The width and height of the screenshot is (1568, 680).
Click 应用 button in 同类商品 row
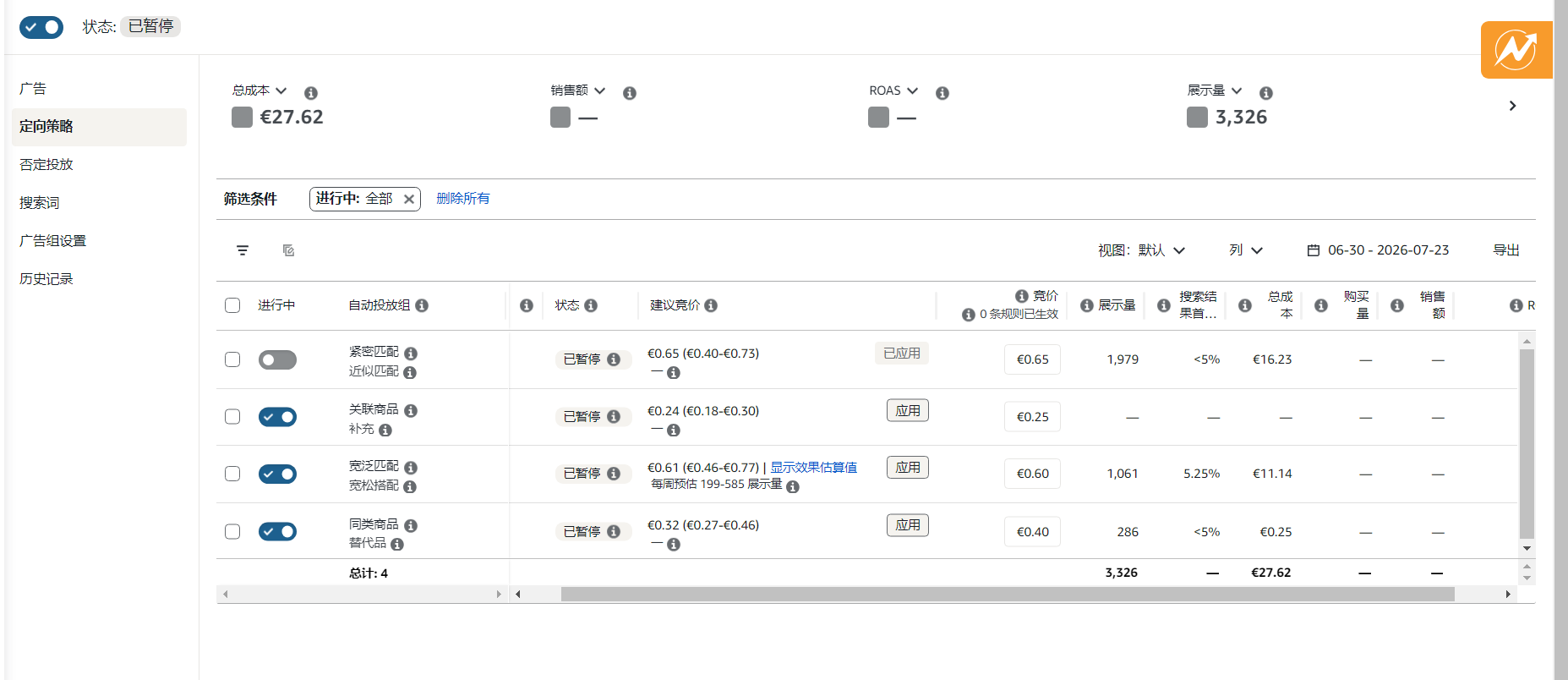tap(908, 525)
